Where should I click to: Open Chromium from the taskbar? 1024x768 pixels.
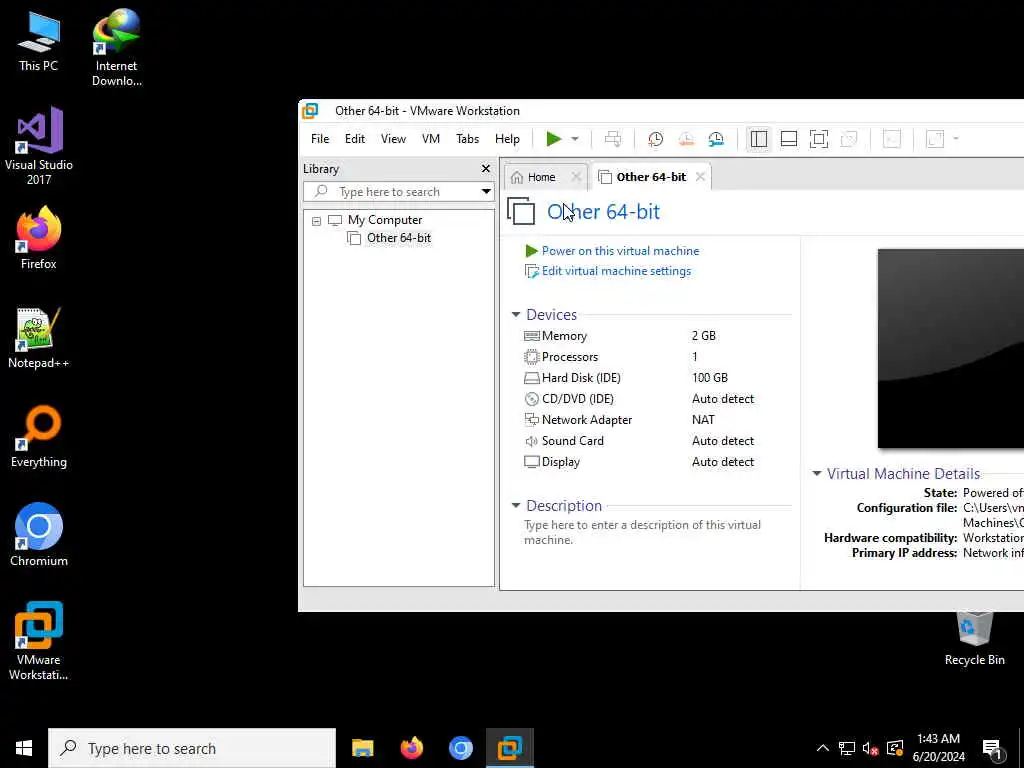460,748
